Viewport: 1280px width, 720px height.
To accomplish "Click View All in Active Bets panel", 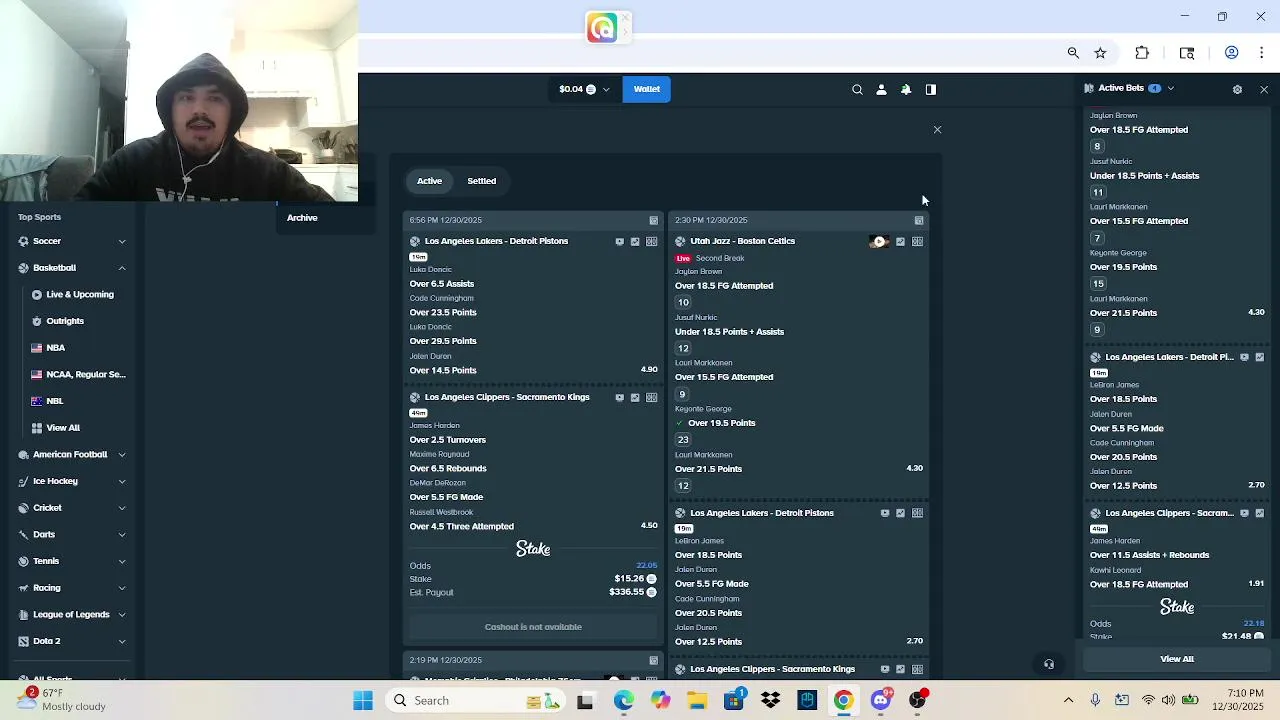I will [x=1177, y=659].
